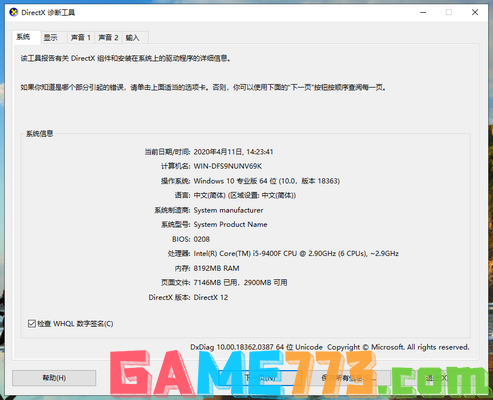Click the DirectX icon in title bar
The image size is (493, 400).
[14, 13]
